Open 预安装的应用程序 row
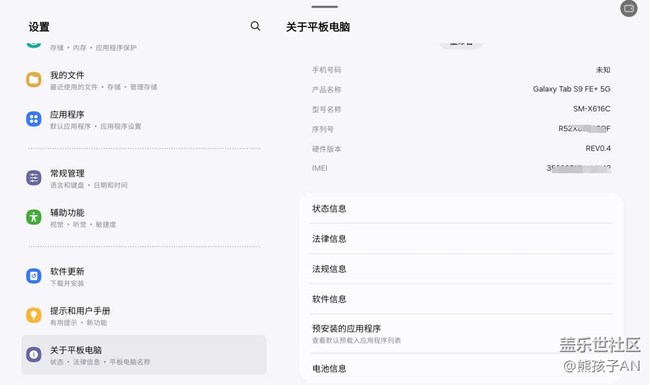The height and width of the screenshot is (385, 650). click(461, 334)
